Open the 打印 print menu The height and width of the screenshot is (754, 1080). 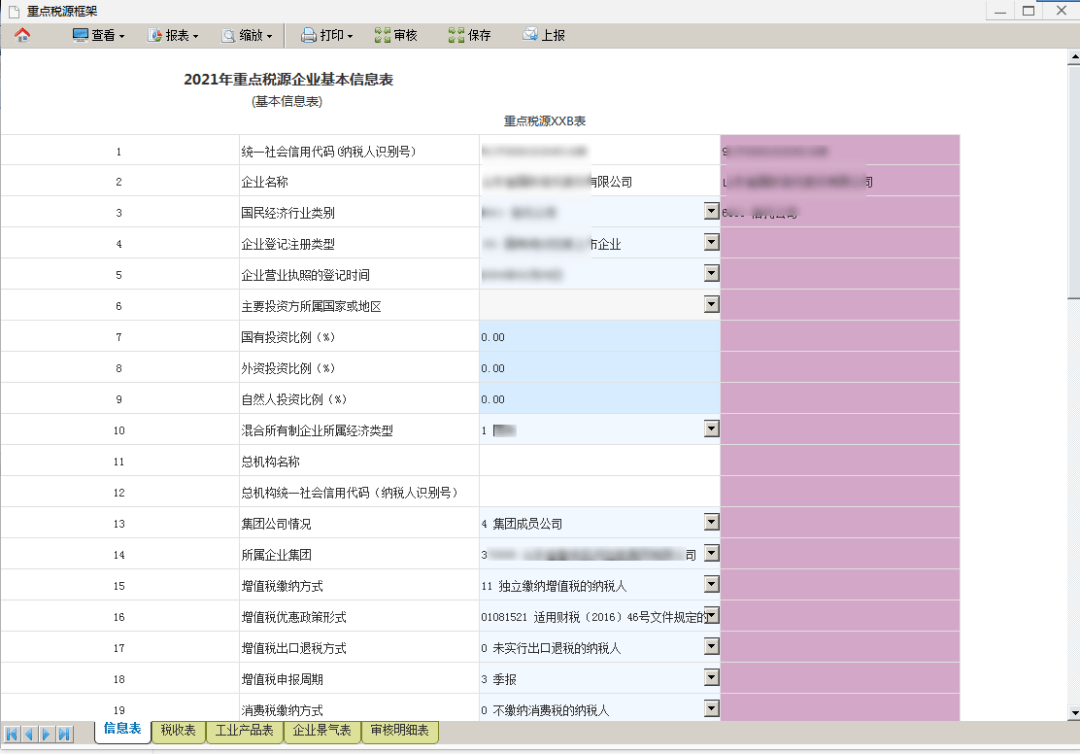[327, 35]
